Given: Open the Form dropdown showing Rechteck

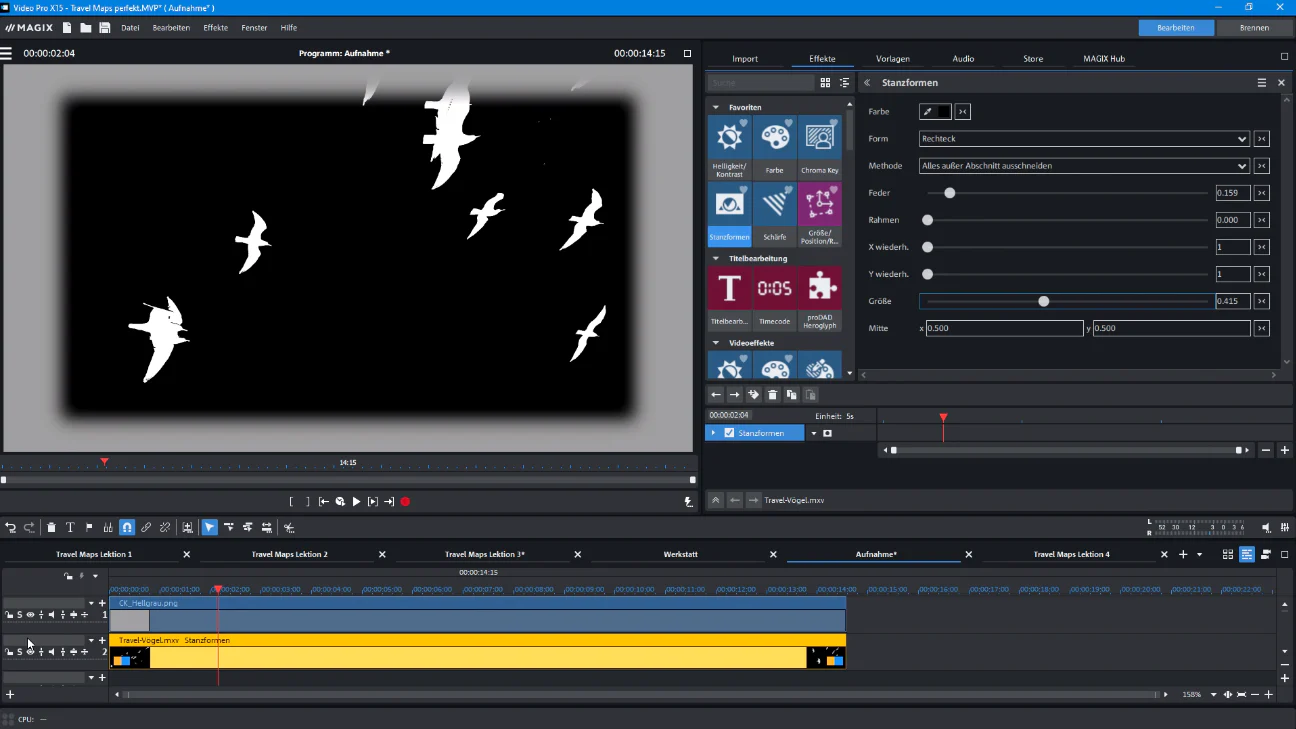Looking at the screenshot, I should click(1084, 139).
